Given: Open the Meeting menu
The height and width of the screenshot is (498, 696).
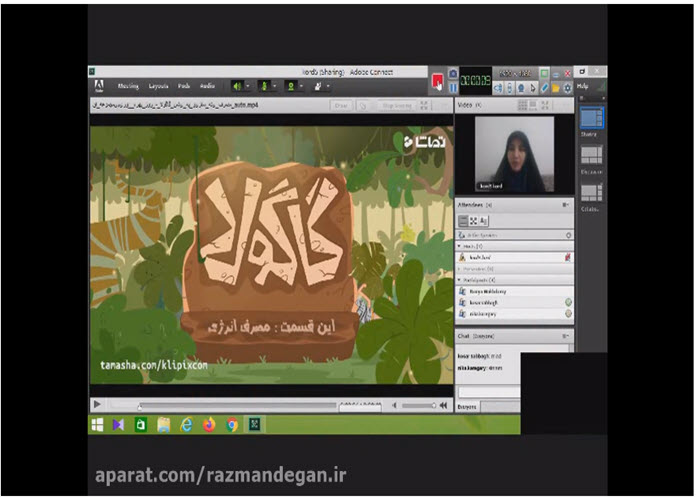Looking at the screenshot, I should [x=128, y=86].
